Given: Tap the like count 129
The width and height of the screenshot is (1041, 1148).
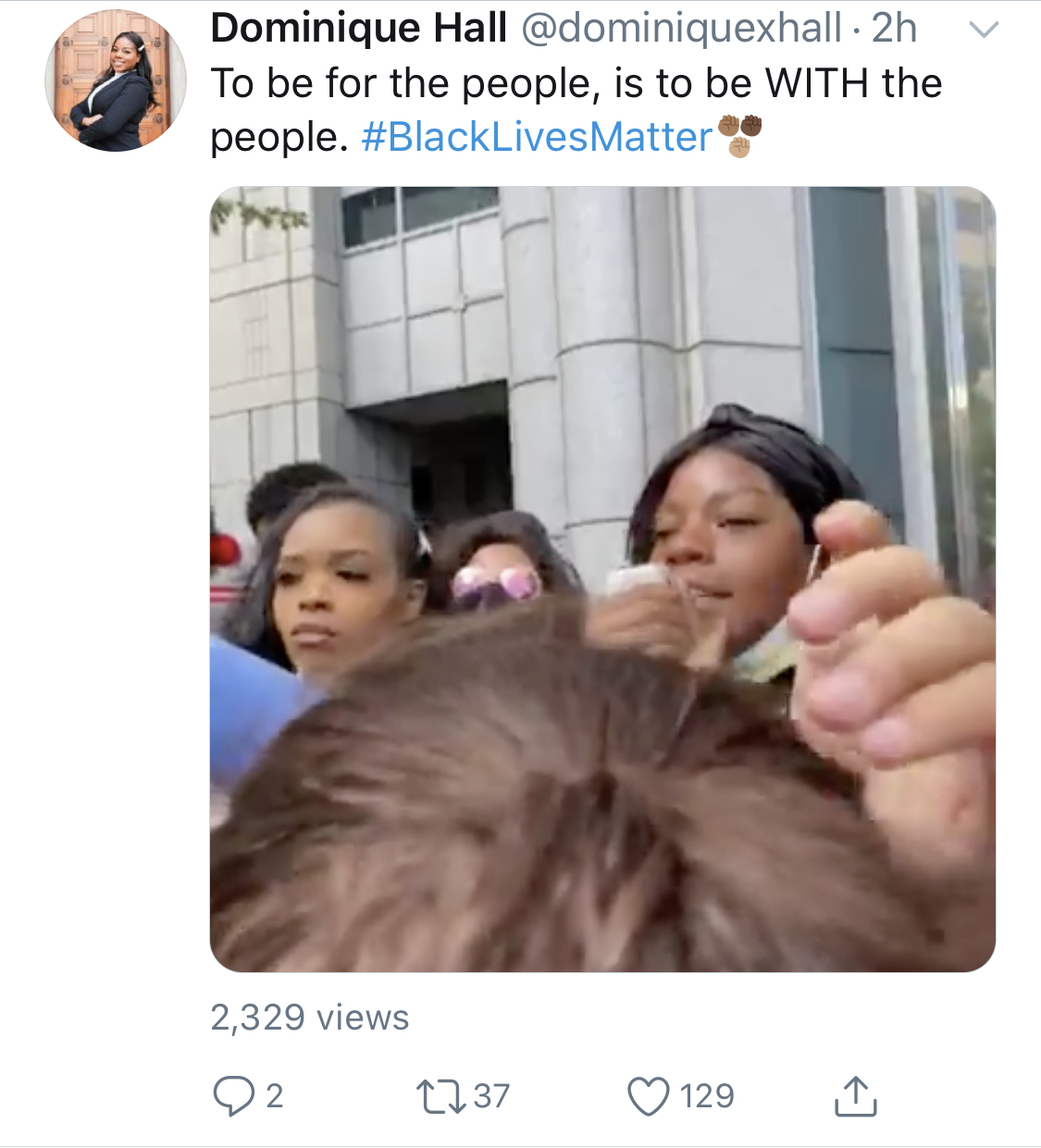Looking at the screenshot, I should pos(707,1096).
